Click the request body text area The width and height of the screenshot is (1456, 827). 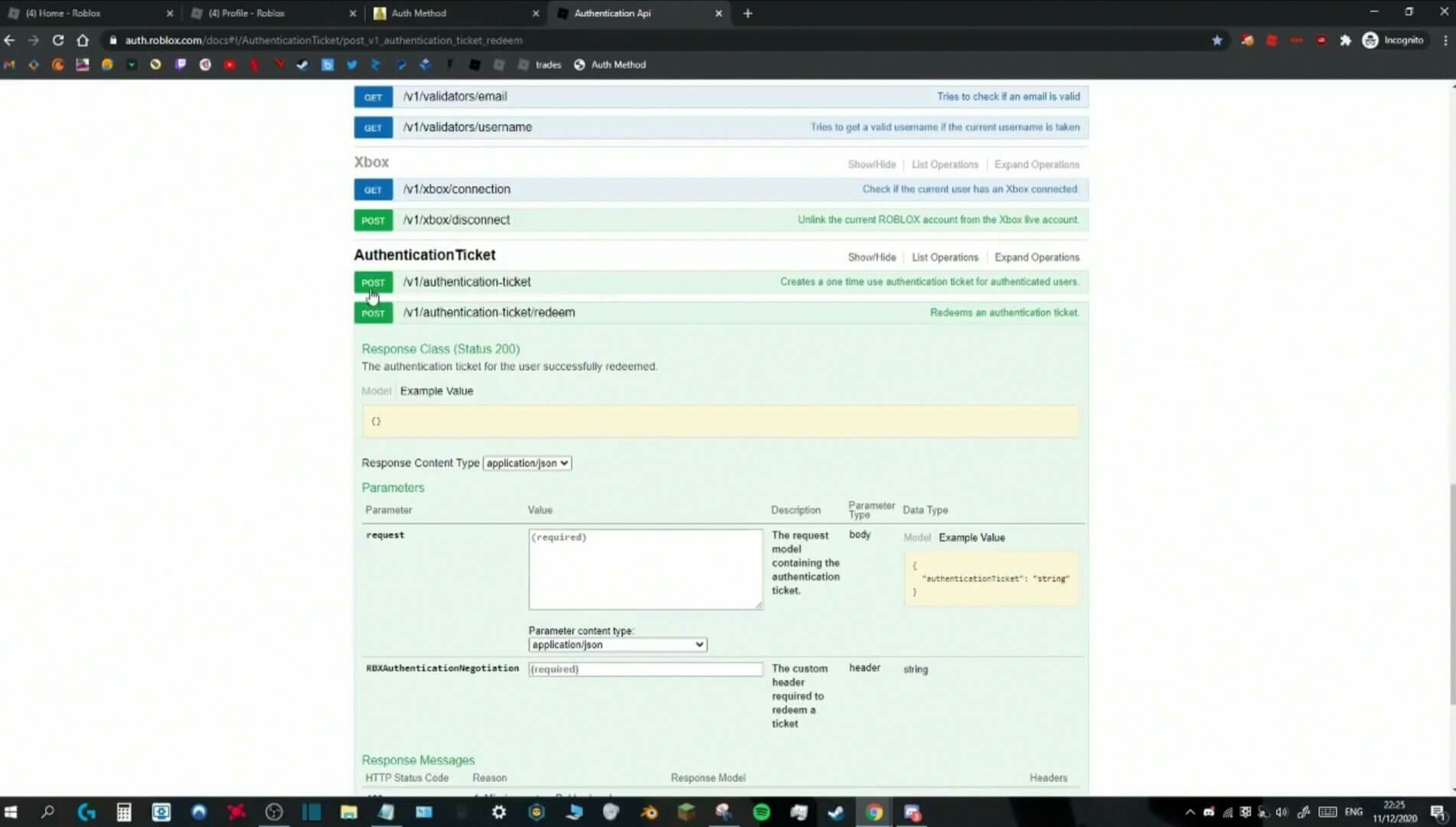coord(645,569)
